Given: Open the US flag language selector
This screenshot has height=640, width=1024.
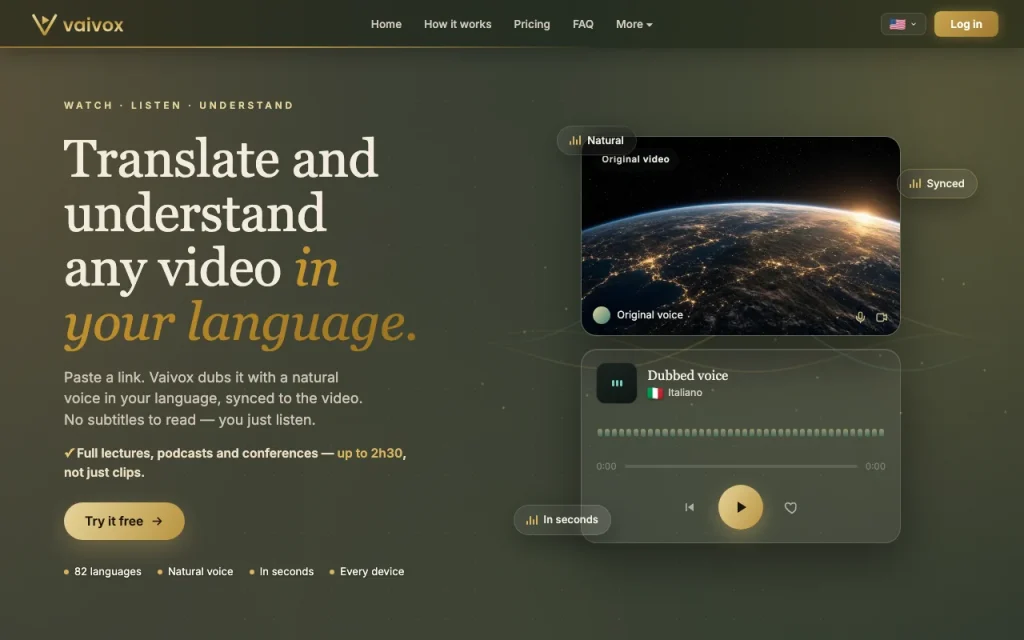Looking at the screenshot, I should coord(903,24).
